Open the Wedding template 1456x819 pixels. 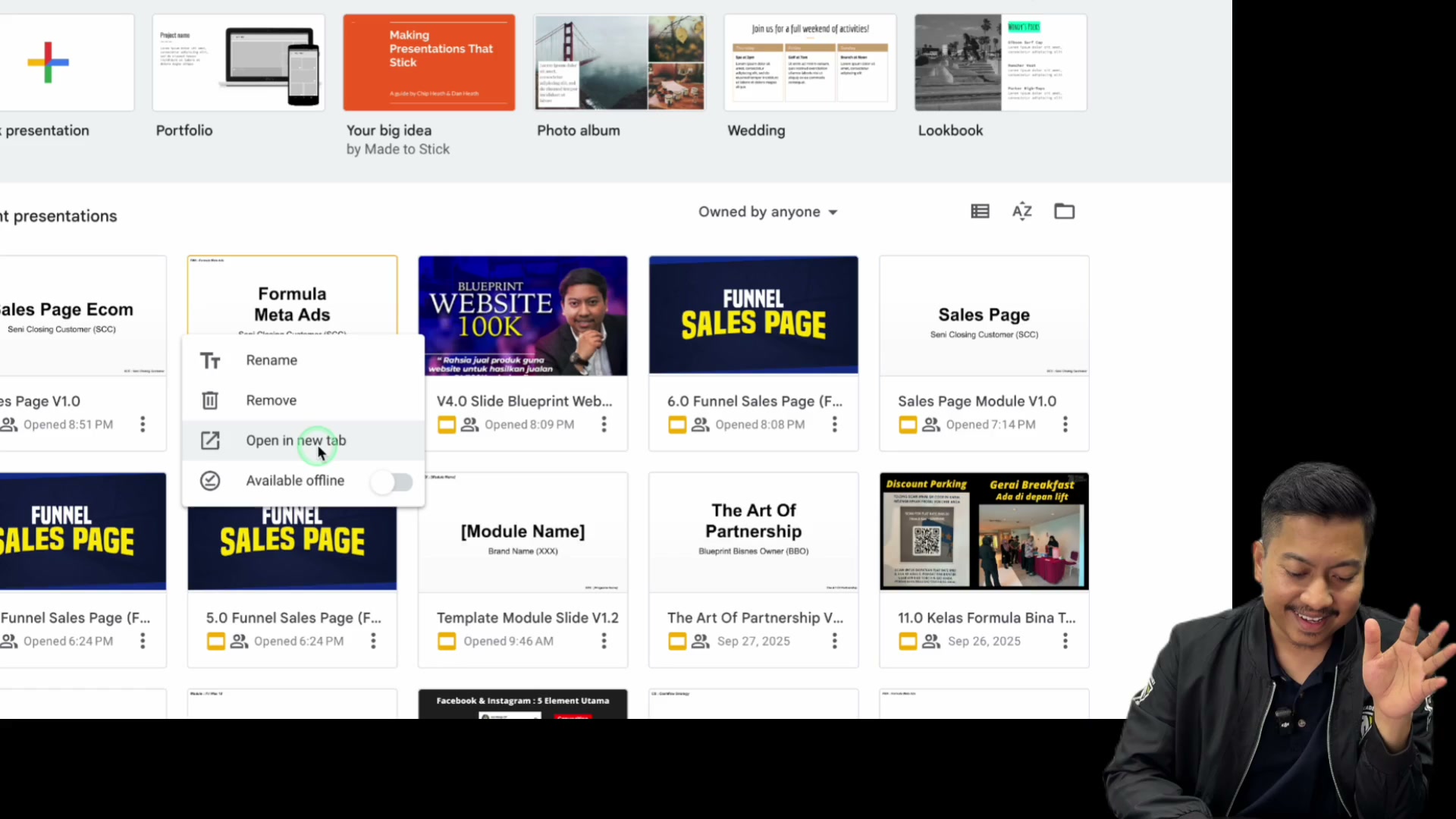coord(810,62)
